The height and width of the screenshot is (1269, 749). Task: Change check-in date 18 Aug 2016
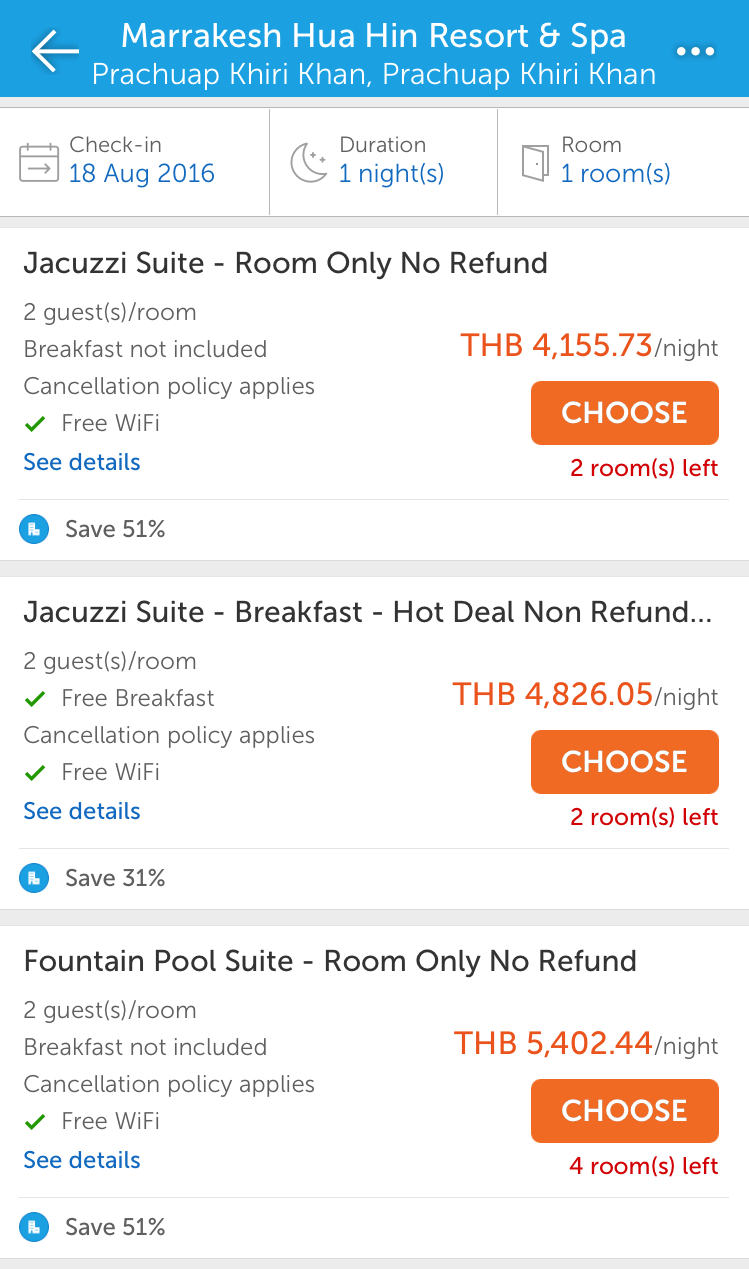[x=142, y=174]
